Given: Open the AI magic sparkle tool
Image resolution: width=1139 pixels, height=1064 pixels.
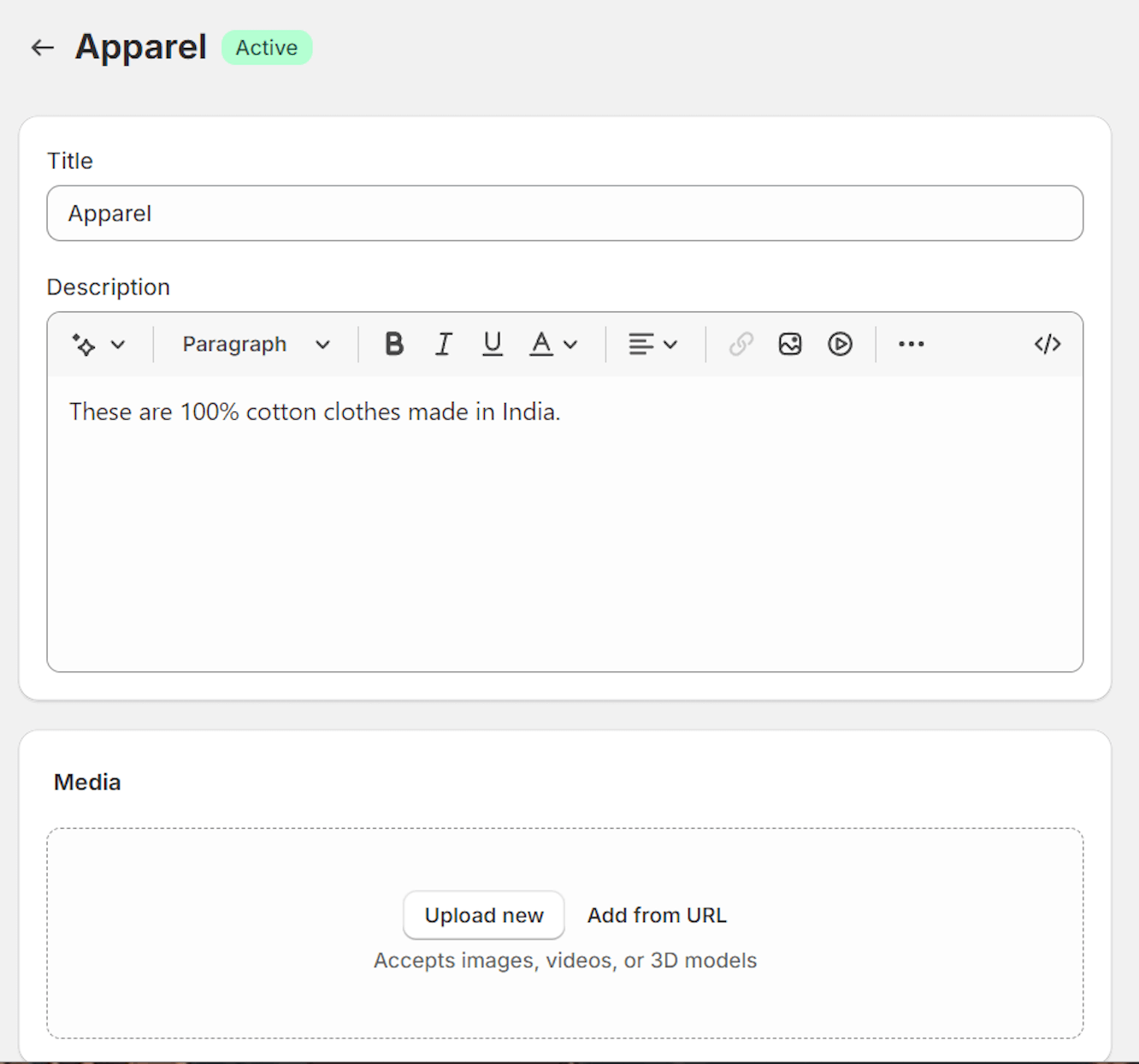Looking at the screenshot, I should pyautogui.click(x=84, y=345).
